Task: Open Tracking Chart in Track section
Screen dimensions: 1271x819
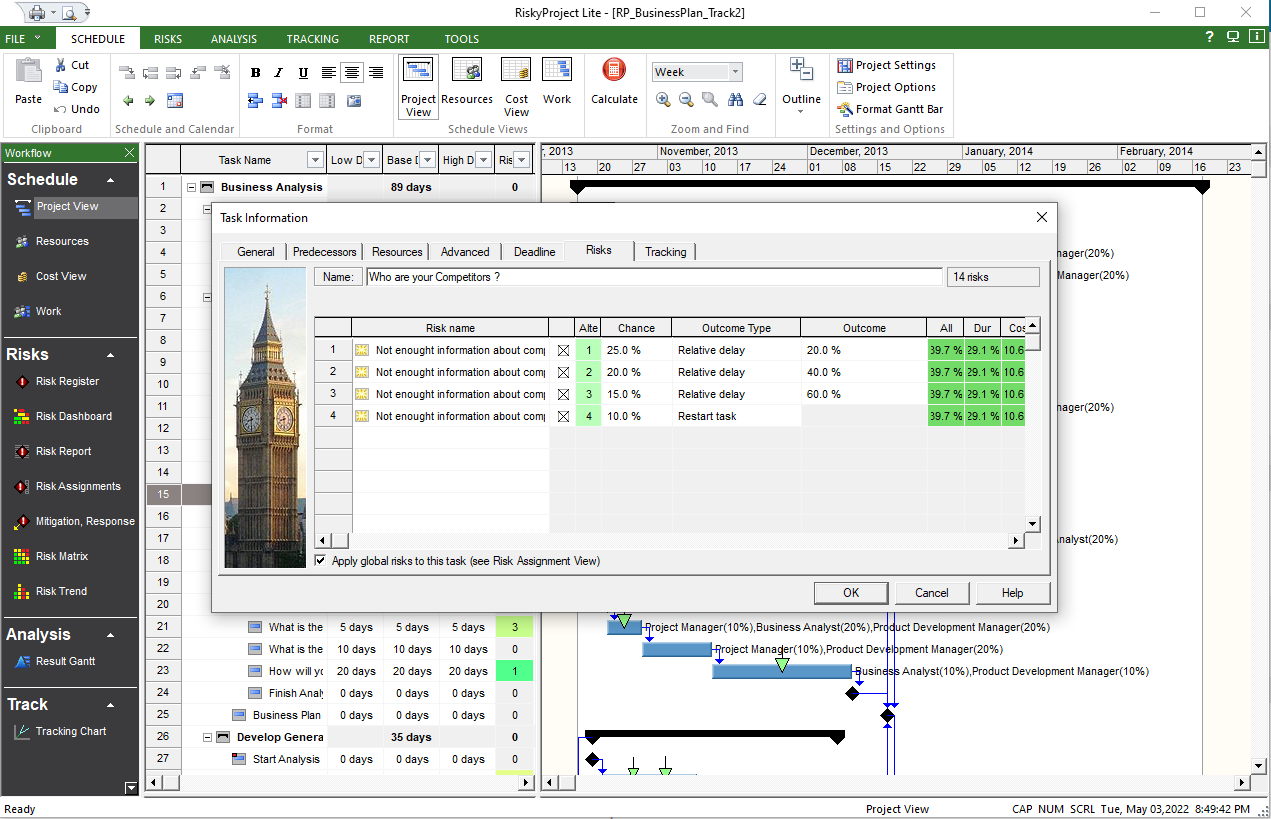Action: [70, 731]
